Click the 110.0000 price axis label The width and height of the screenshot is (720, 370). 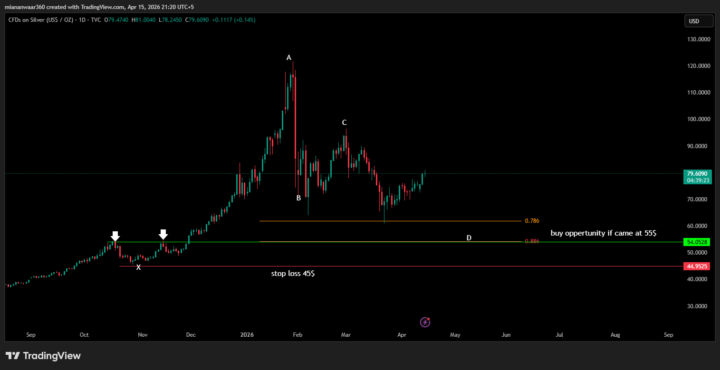[699, 92]
